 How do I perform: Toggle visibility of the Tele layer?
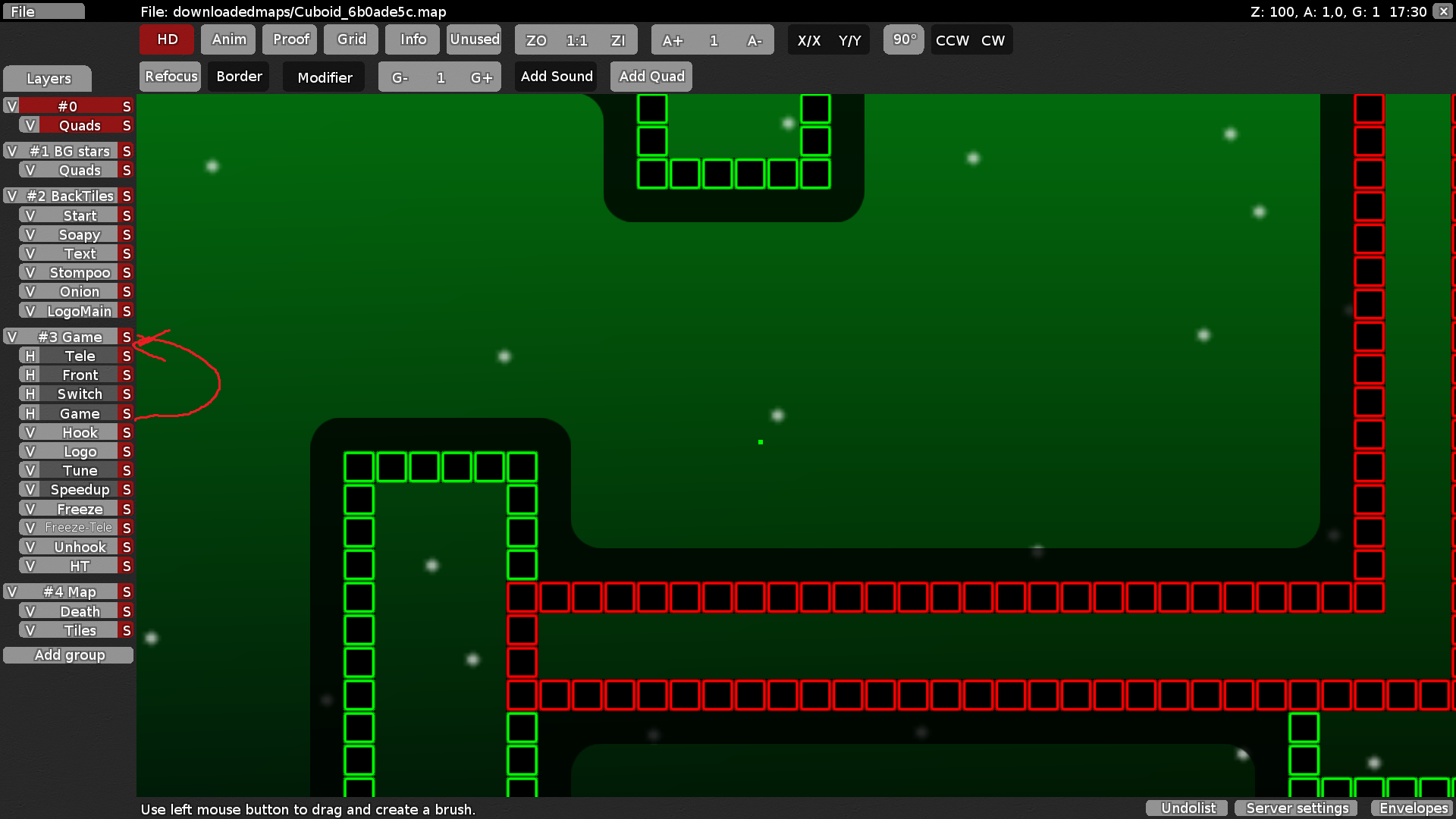pos(30,356)
